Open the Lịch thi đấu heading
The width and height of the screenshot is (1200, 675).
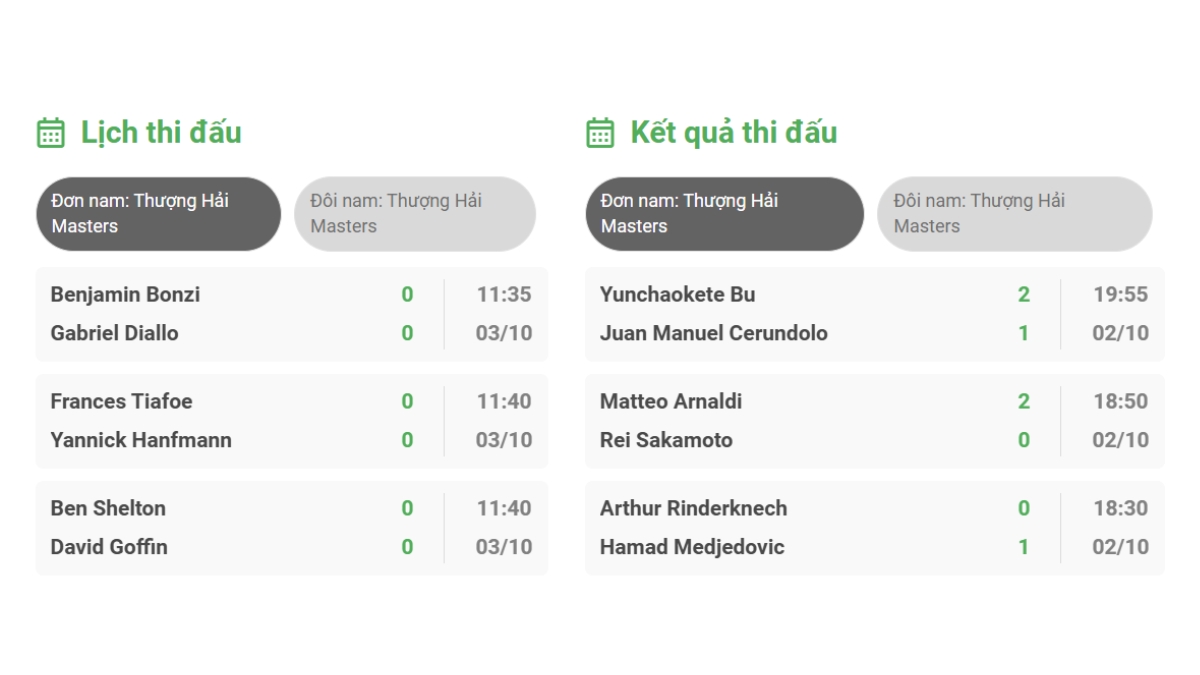coord(161,132)
